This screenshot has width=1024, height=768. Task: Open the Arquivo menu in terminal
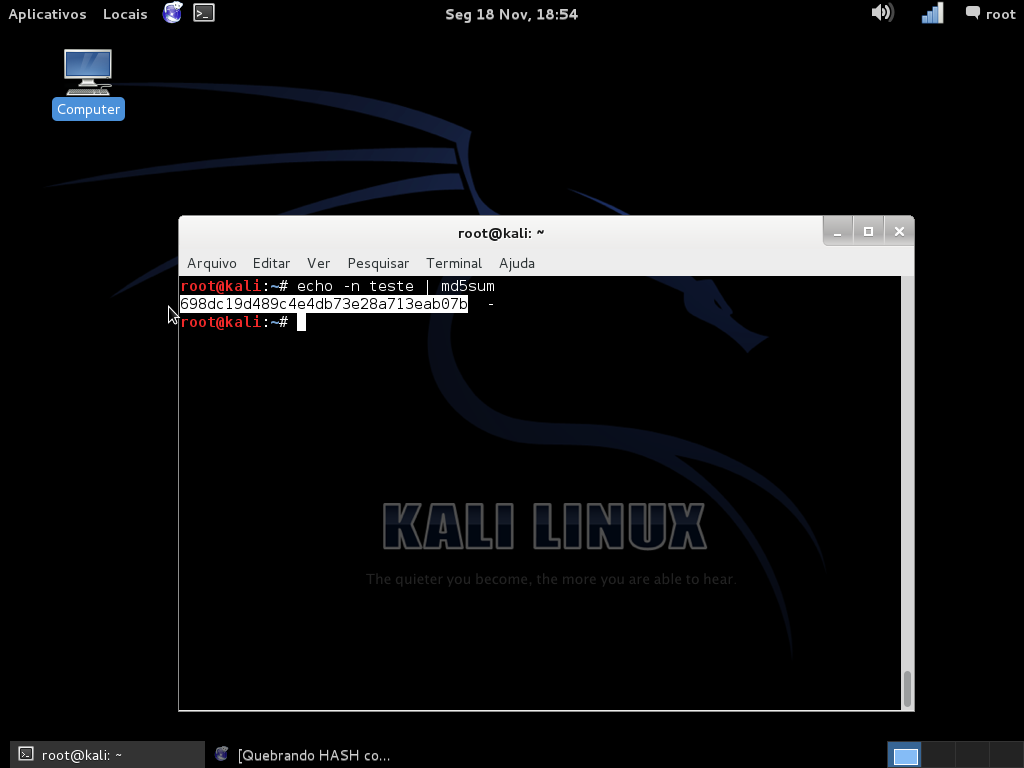coord(212,263)
